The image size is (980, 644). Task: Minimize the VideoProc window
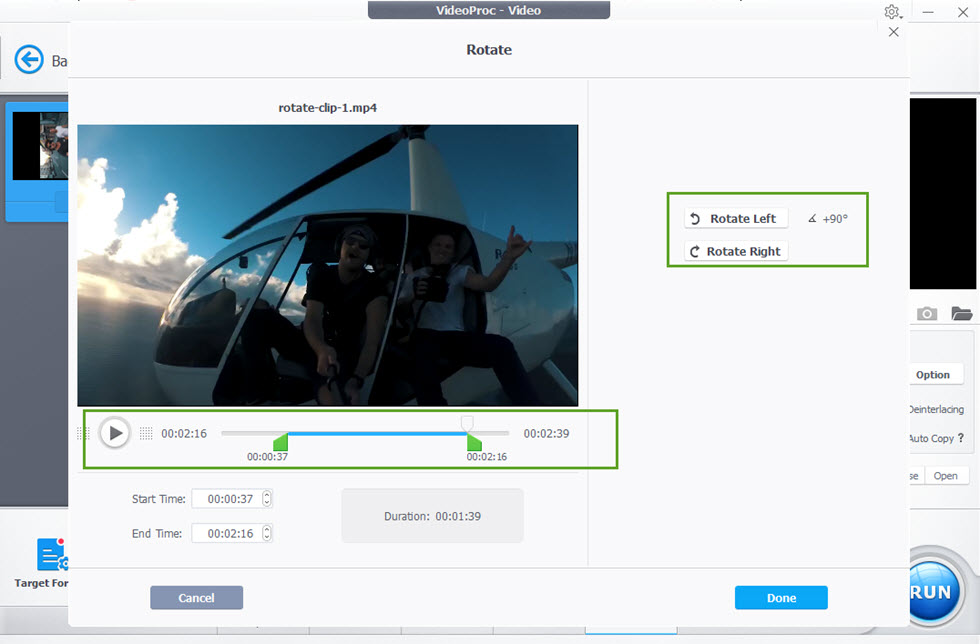coord(928,13)
